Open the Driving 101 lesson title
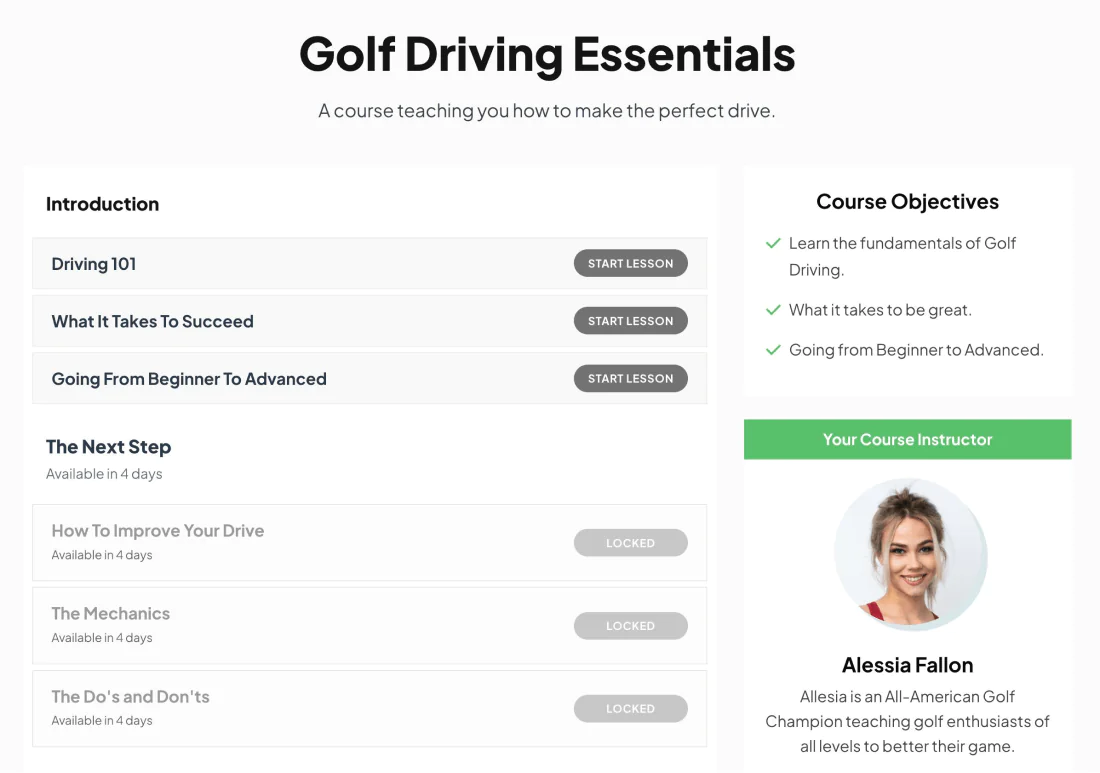 [94, 264]
